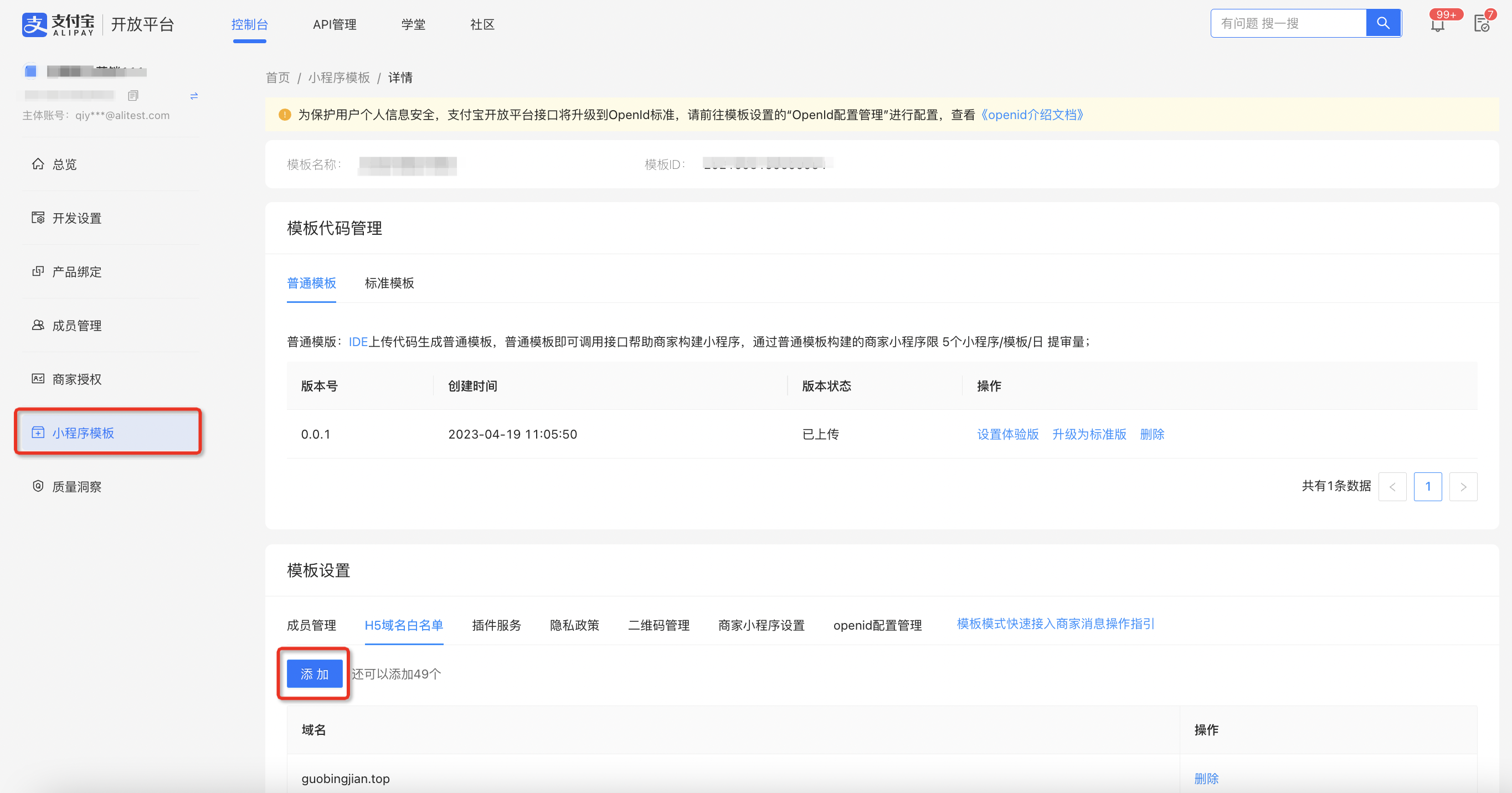Click the blue 添加 button
1512x793 pixels.
pos(315,674)
